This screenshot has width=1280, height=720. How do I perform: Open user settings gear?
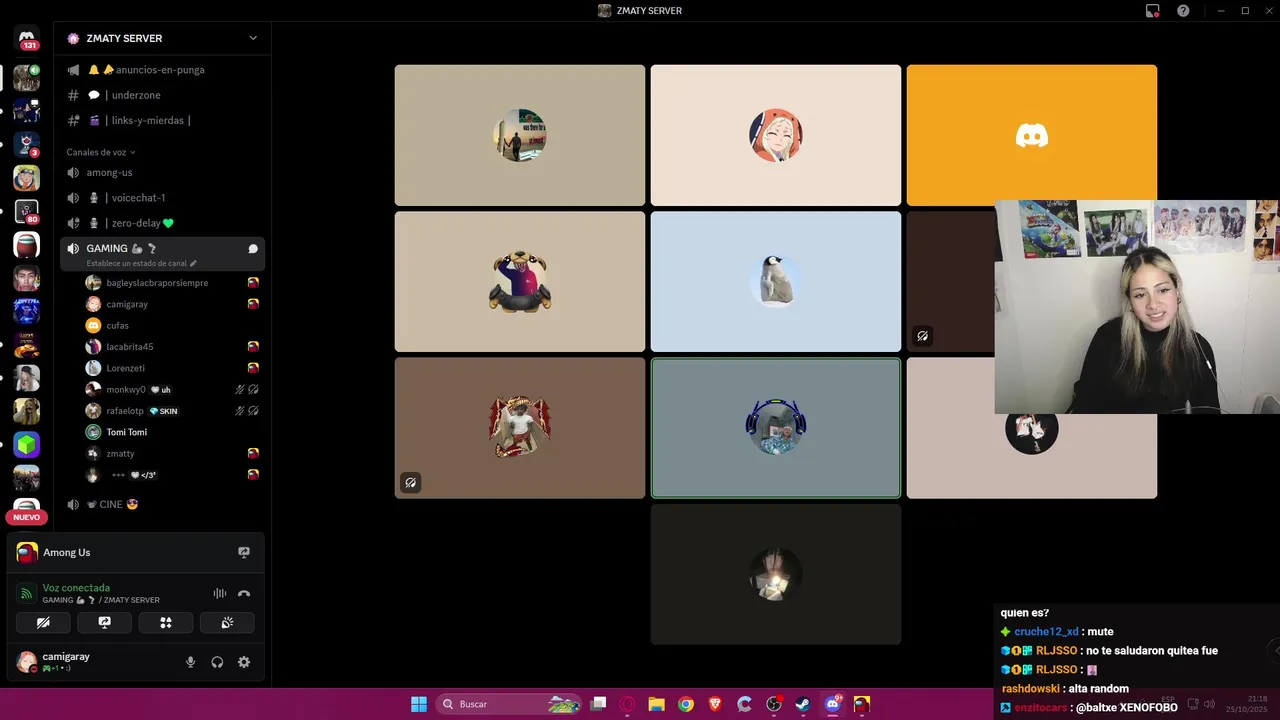point(244,662)
